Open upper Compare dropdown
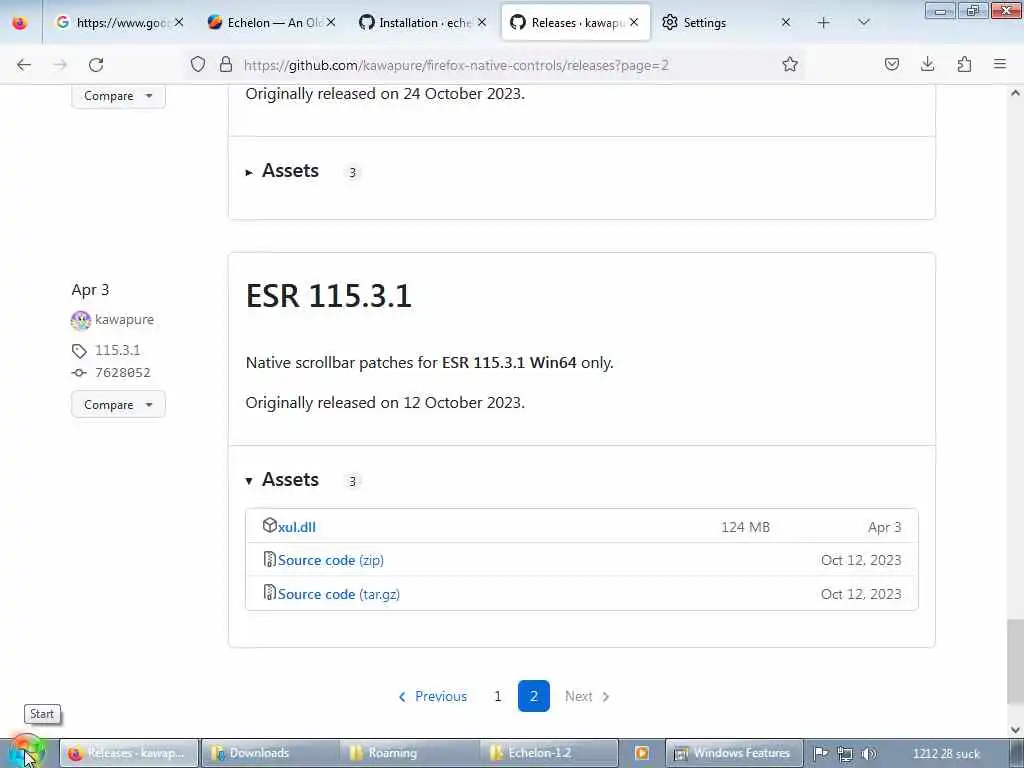 pos(118,95)
